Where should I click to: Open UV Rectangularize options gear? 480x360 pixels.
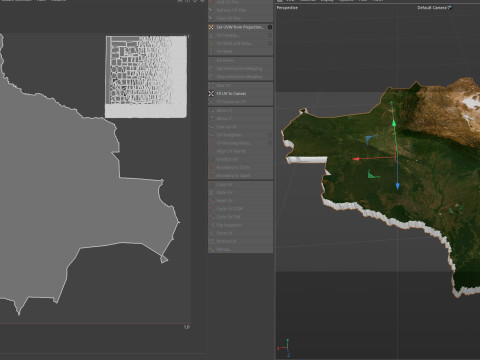click(270, 143)
